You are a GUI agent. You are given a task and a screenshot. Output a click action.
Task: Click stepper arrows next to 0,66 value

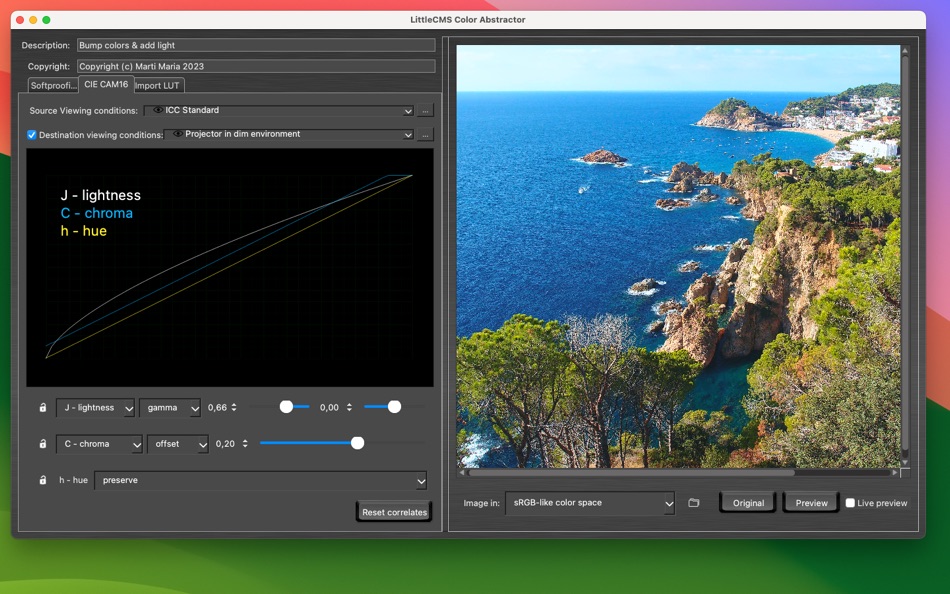click(234, 407)
